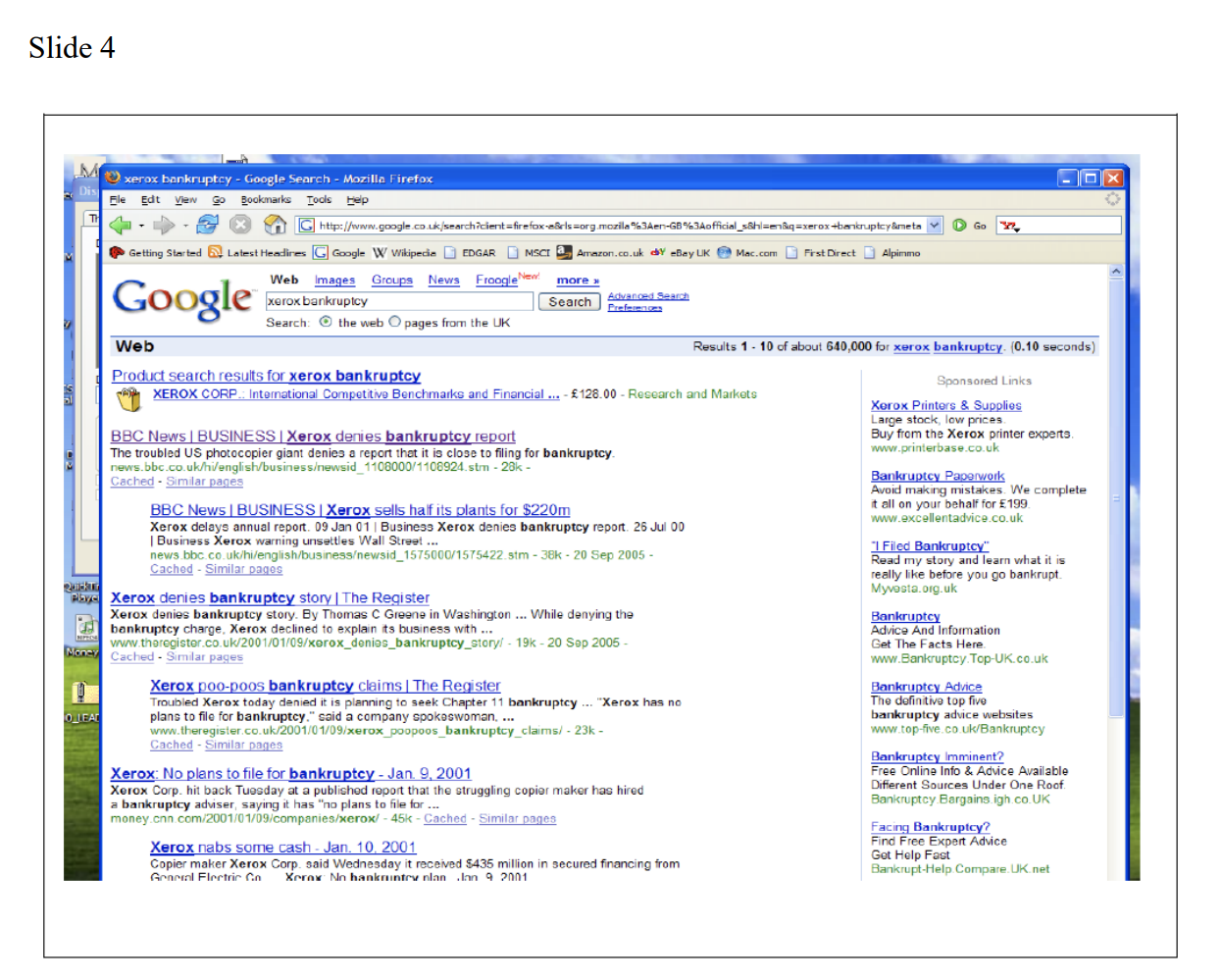Viewport: 1222px width, 980px height.
Task: Expand the URL address bar dropdown
Action: (x=935, y=225)
